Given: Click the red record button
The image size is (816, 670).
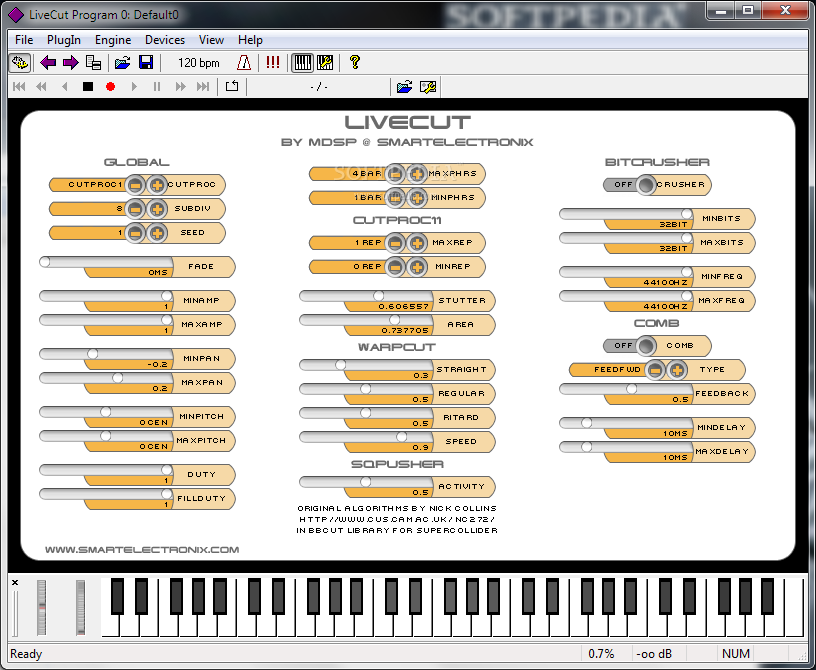Looking at the screenshot, I should 110,86.
